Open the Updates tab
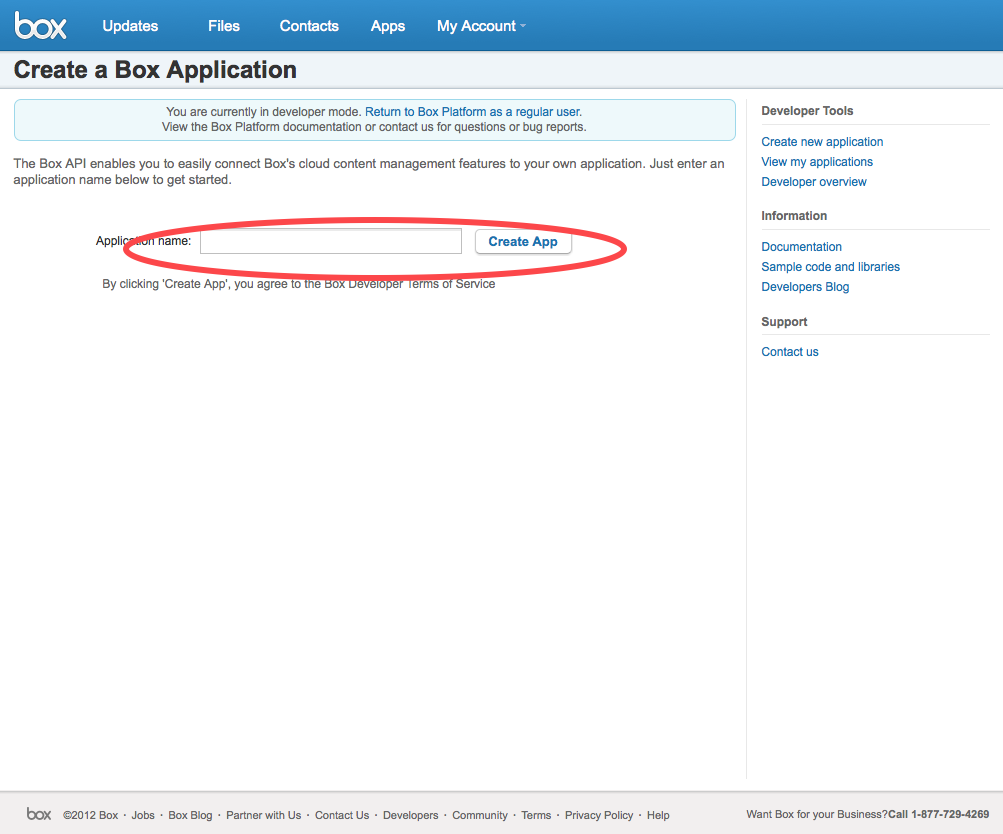The height and width of the screenshot is (834, 1003). click(x=130, y=26)
